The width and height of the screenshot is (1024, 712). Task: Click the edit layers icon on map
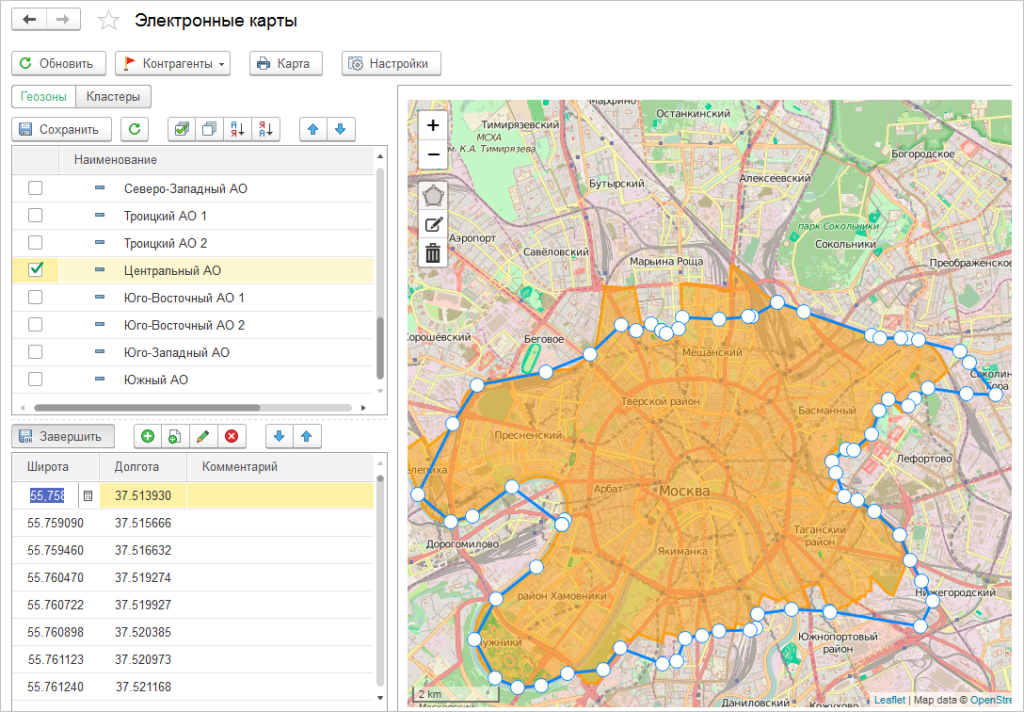(x=433, y=224)
